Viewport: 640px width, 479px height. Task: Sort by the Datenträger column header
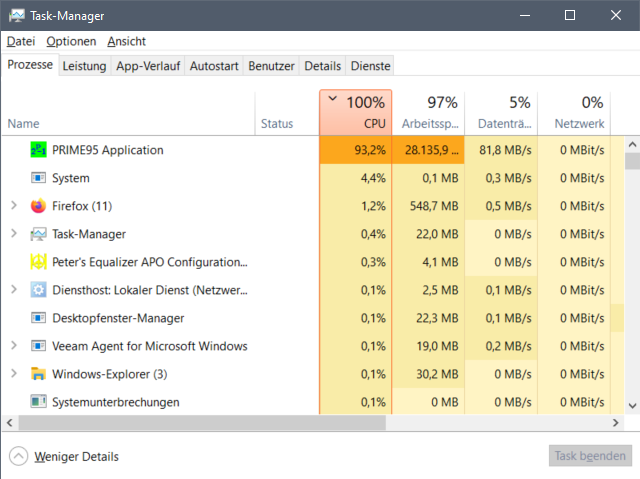pyautogui.click(x=501, y=113)
